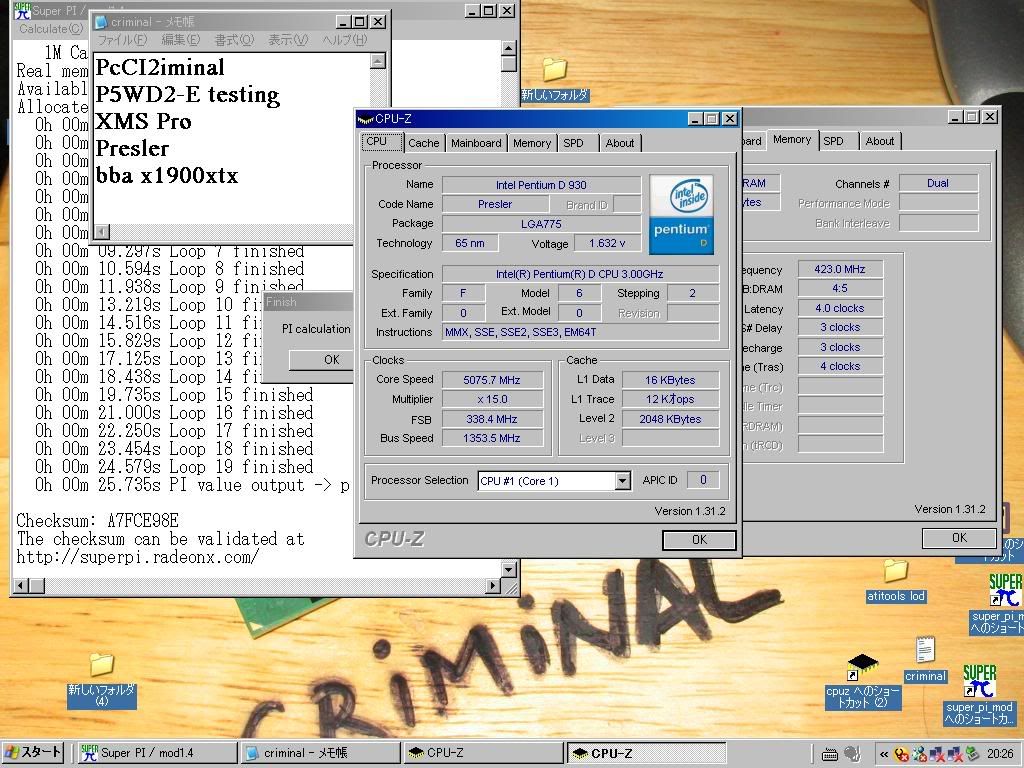This screenshot has height=768, width=1024.
Task: Open the 新しいフォルダ folder beside the Notepad window
Action: (554, 79)
